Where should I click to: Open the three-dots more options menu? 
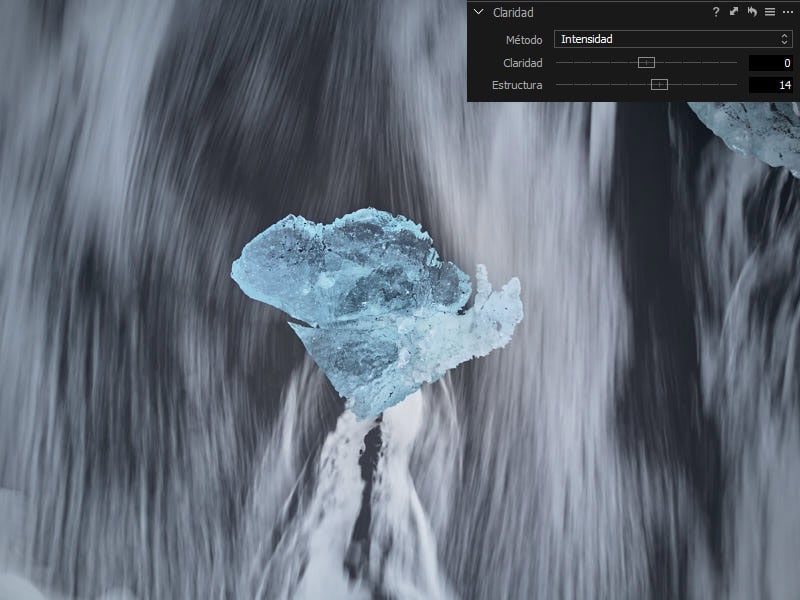[787, 12]
